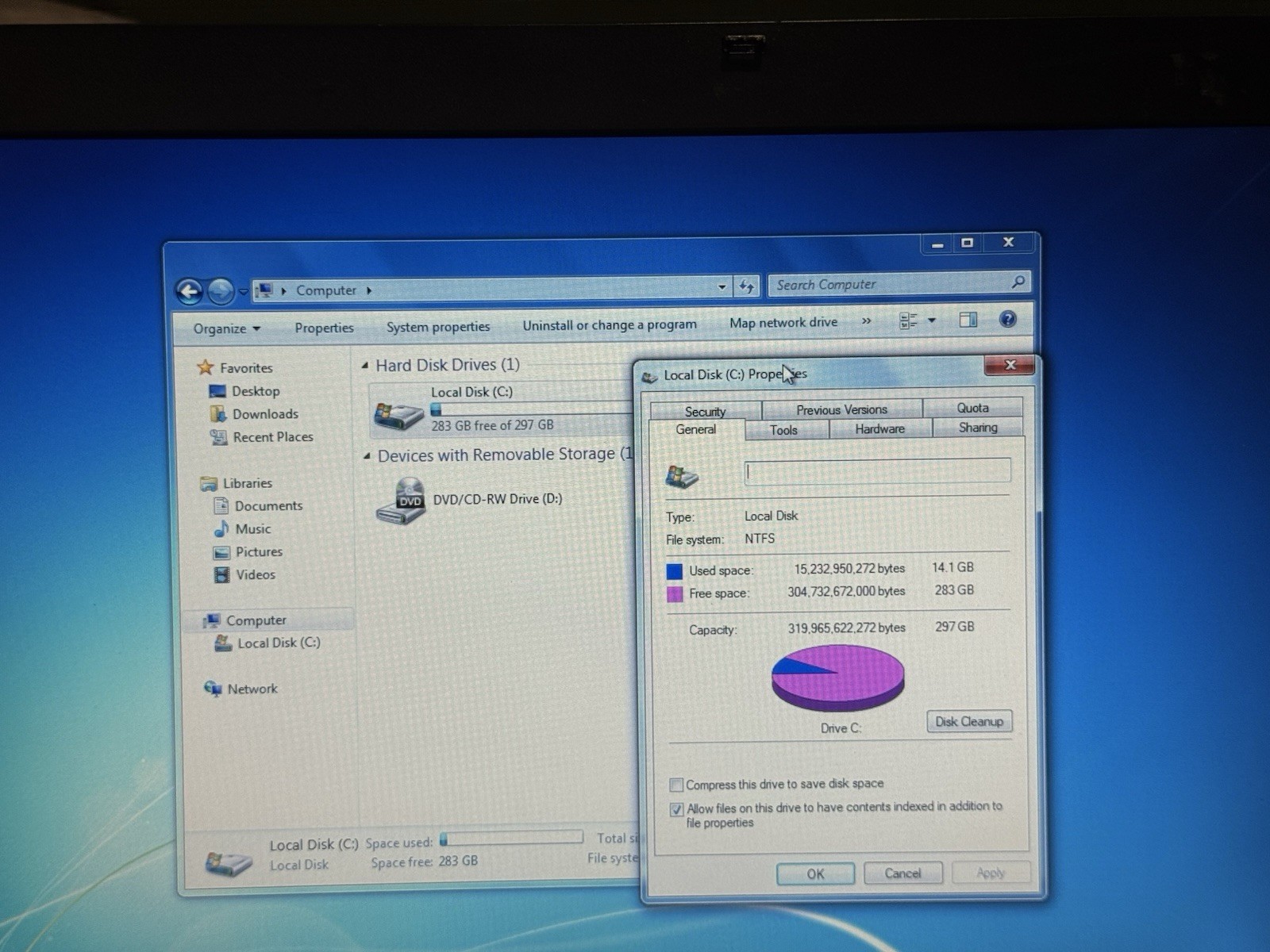Click OK in the Properties dialog

[x=815, y=873]
